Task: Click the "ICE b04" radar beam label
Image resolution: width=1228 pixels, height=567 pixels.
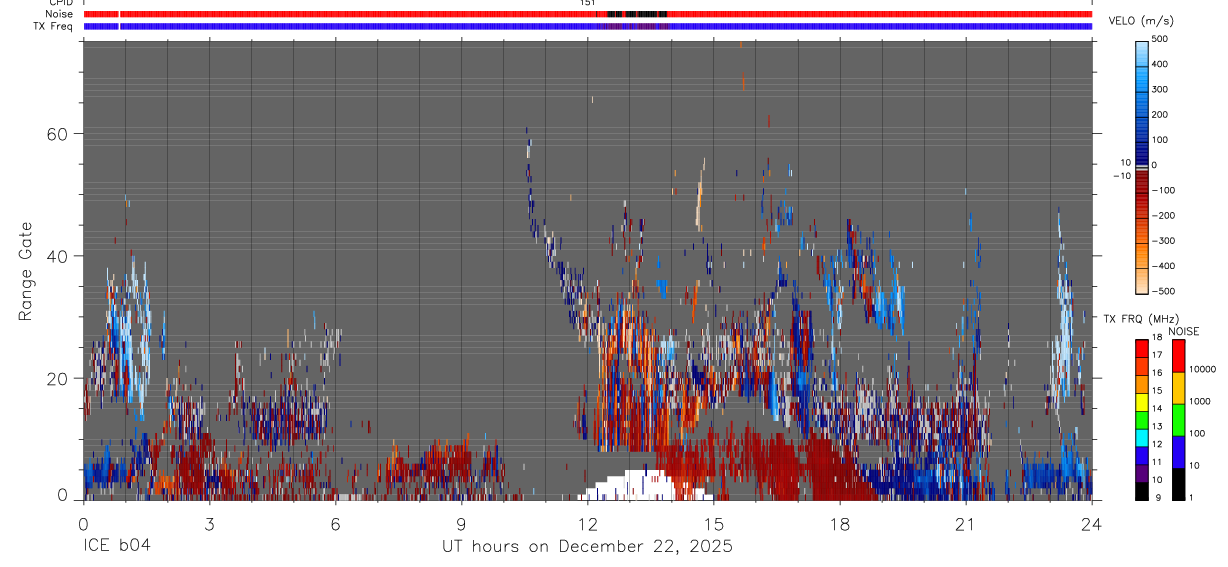Action: 118,546
